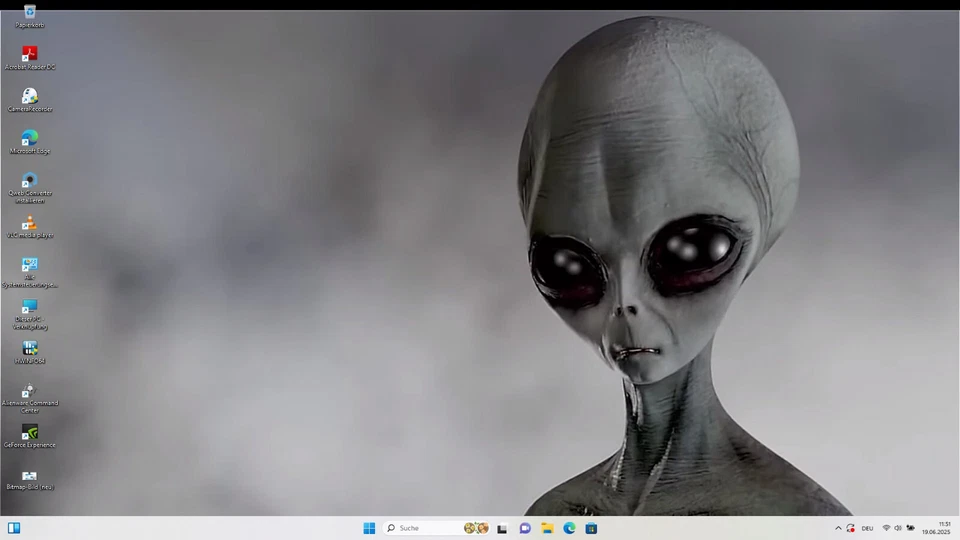Open the Widgets panel on the taskbar
Viewport: 960px width, 540px height.
click(14, 528)
